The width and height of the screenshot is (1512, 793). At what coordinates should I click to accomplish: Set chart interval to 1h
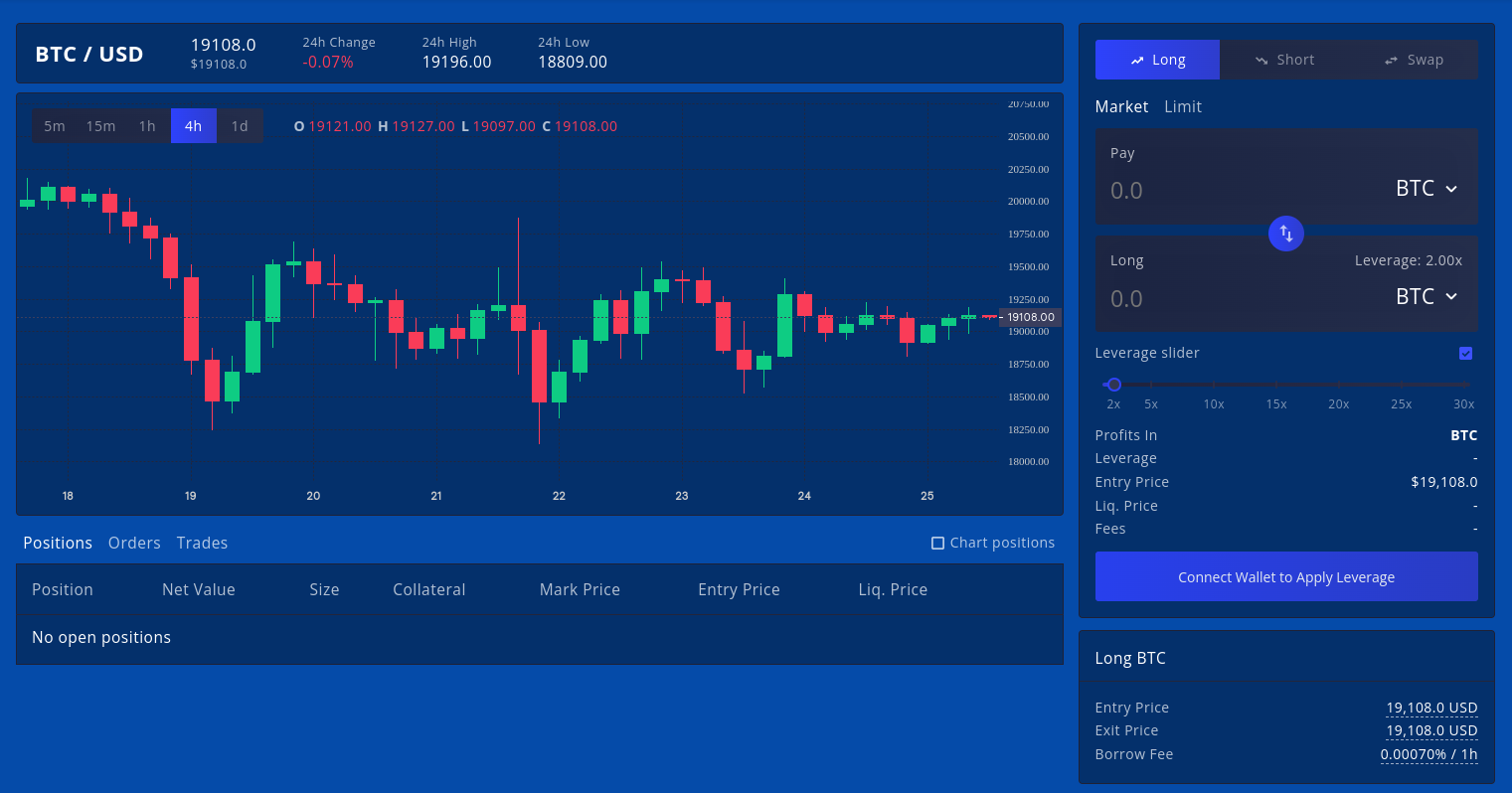coord(147,126)
